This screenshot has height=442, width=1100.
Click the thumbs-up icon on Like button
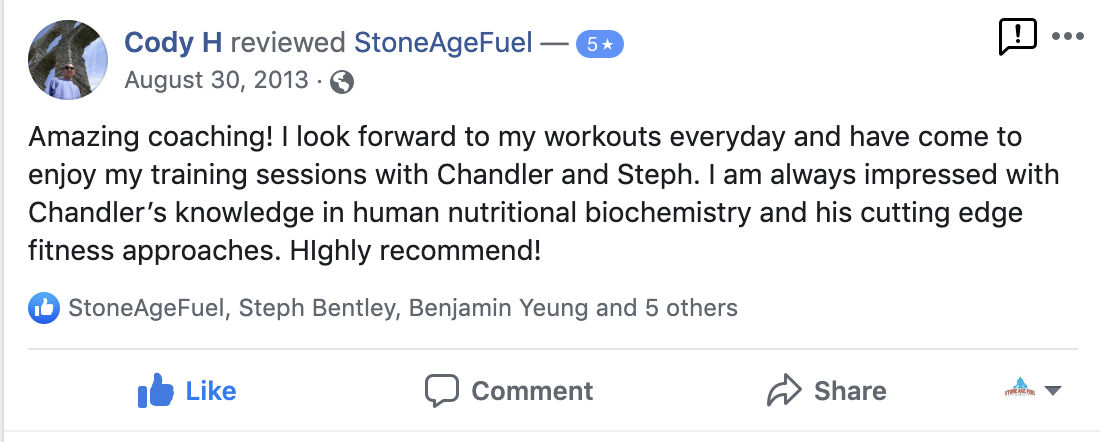coord(155,389)
